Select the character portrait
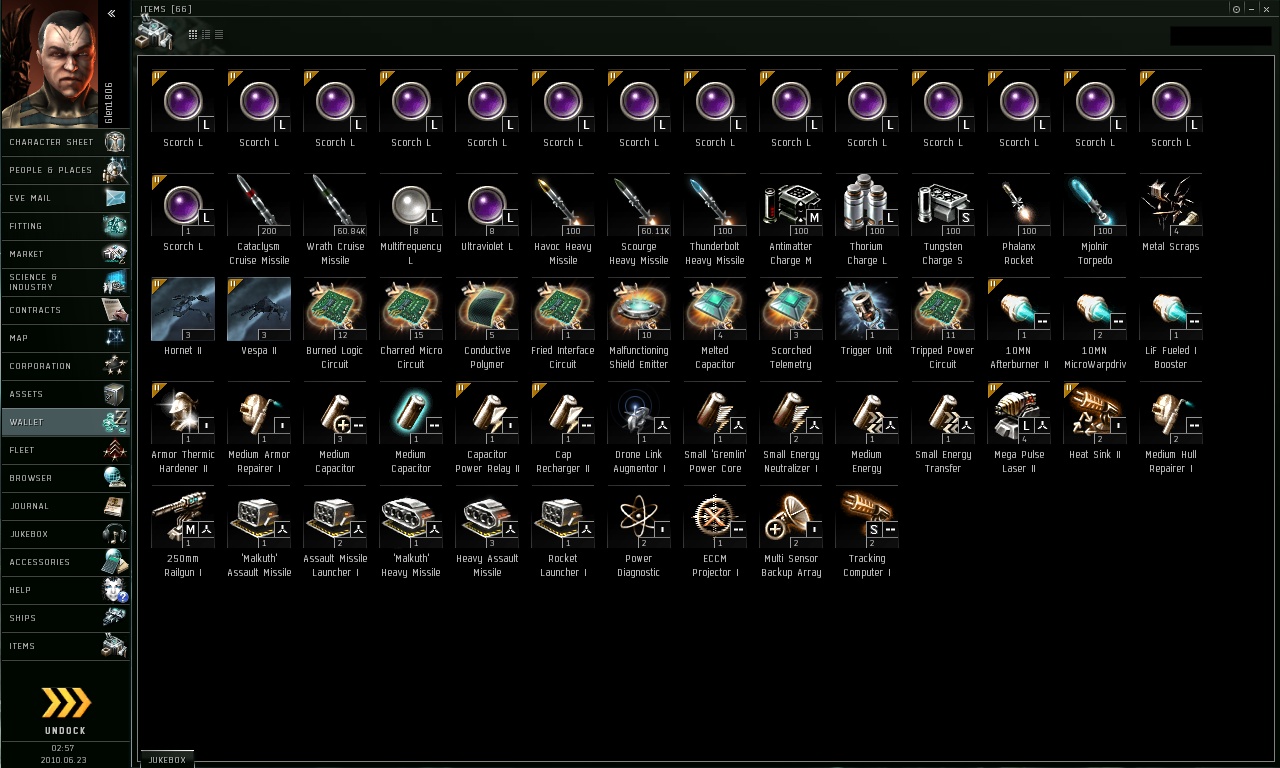The image size is (1280, 768). click(x=50, y=64)
